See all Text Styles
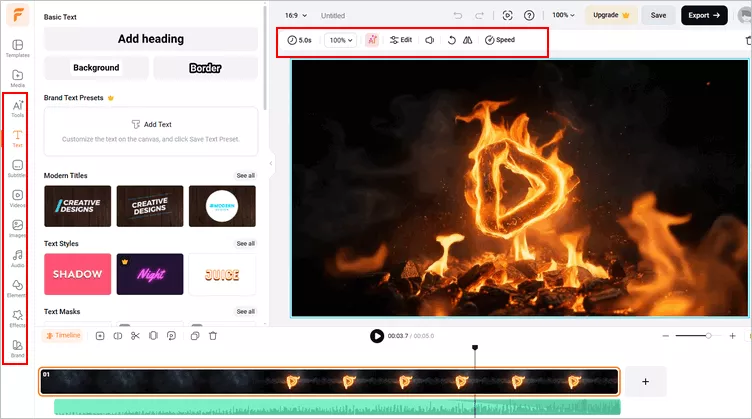 pos(246,244)
